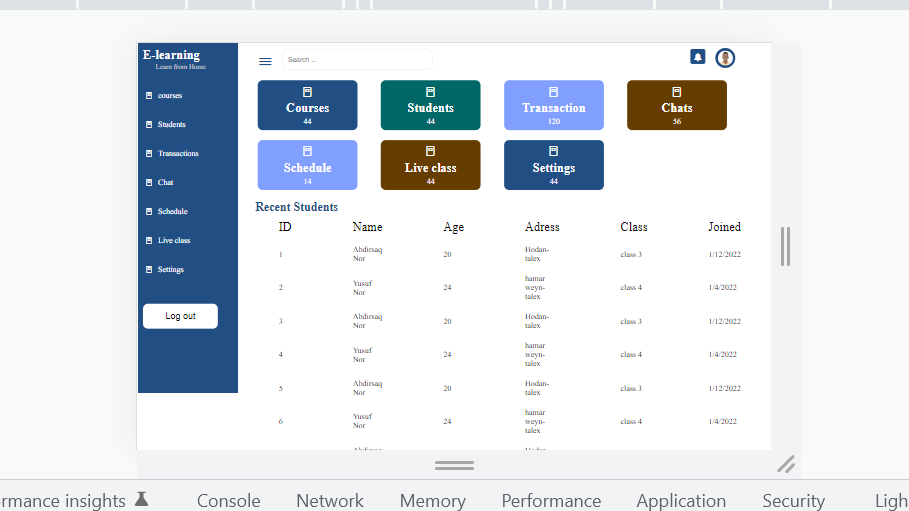
Task: Open the Courses dashboard card
Action: click(307, 105)
